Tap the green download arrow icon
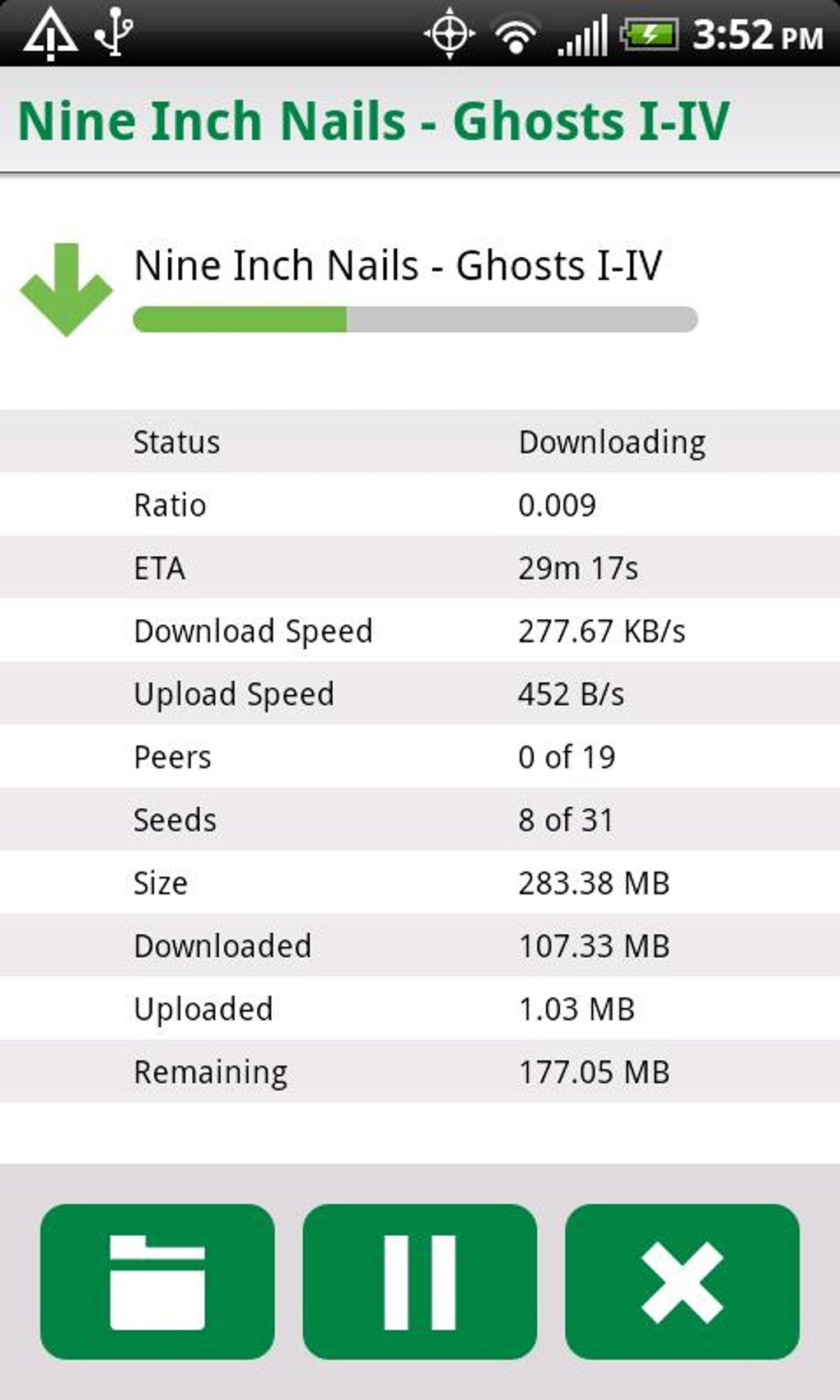The image size is (840, 1400). pyautogui.click(x=66, y=289)
